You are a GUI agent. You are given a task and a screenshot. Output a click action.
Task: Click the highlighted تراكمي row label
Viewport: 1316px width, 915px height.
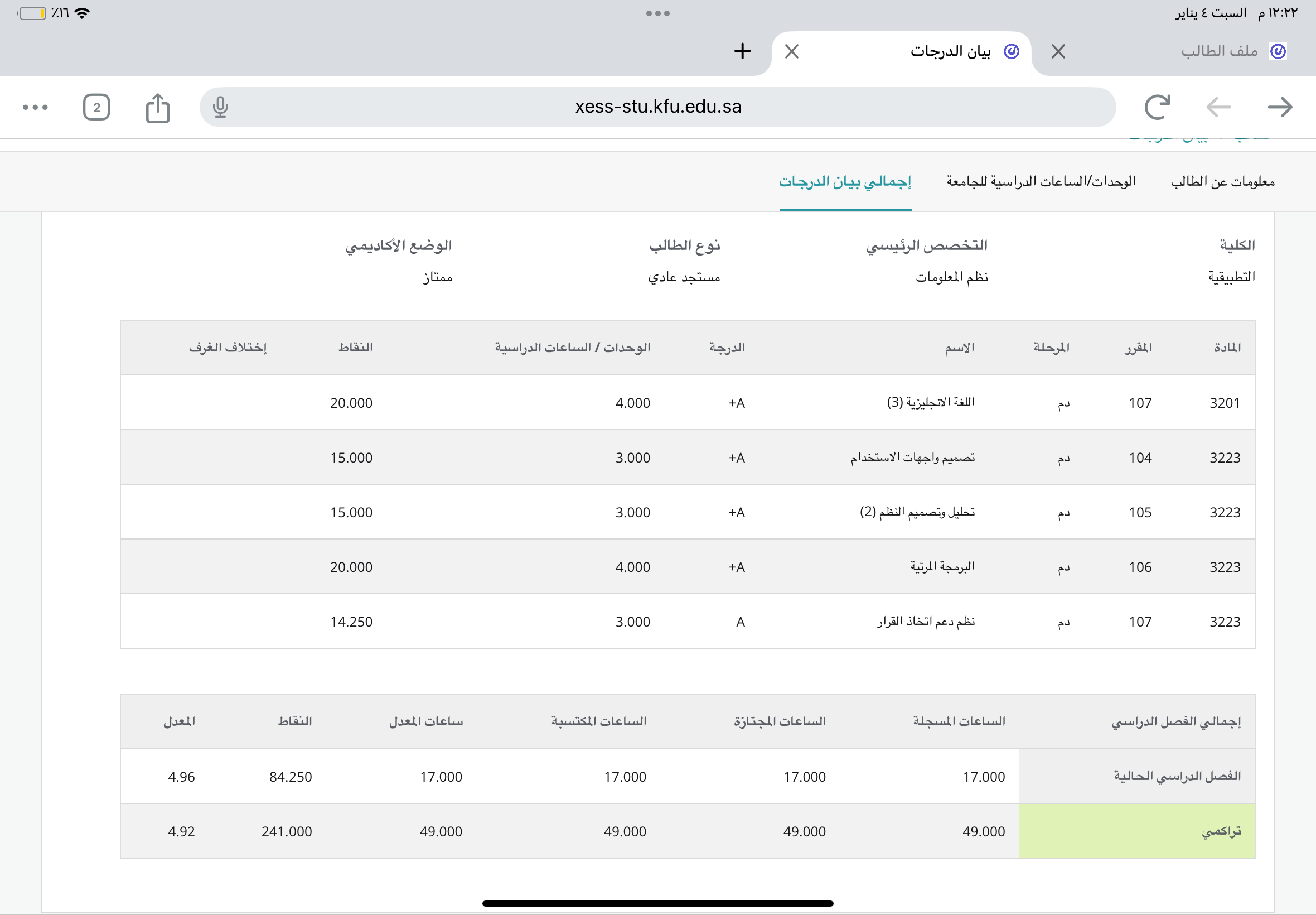point(1221,831)
